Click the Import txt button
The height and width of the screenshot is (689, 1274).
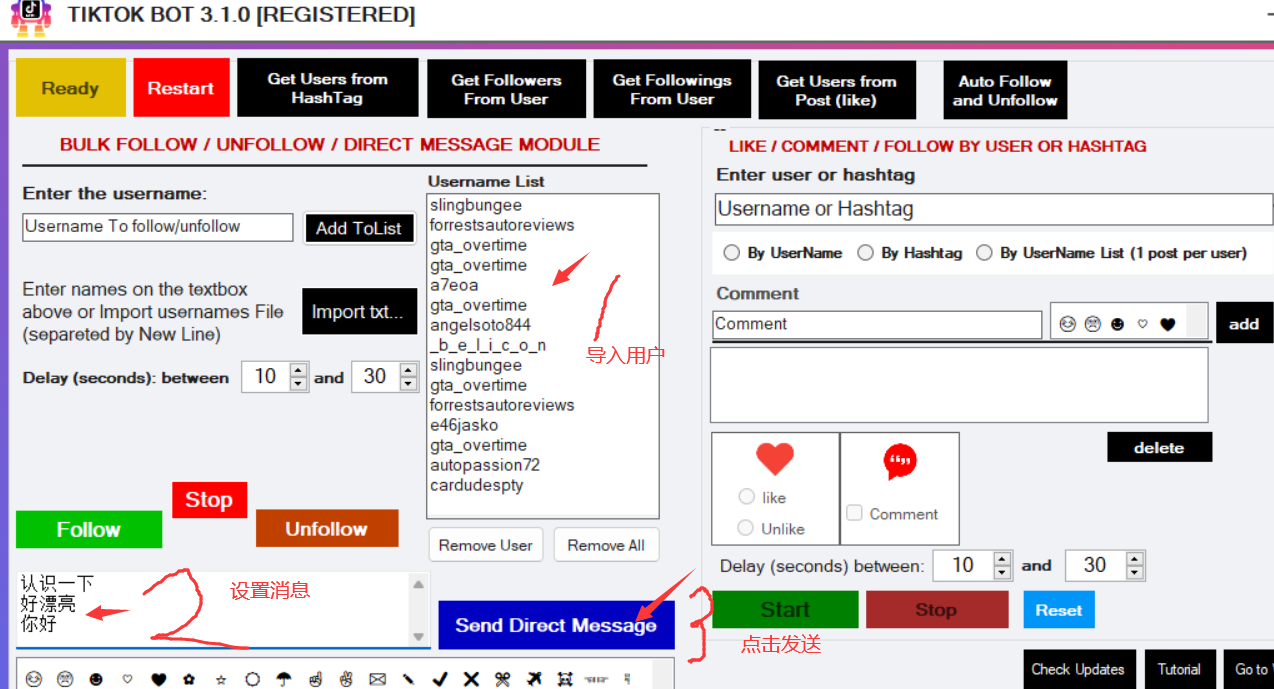pos(359,312)
